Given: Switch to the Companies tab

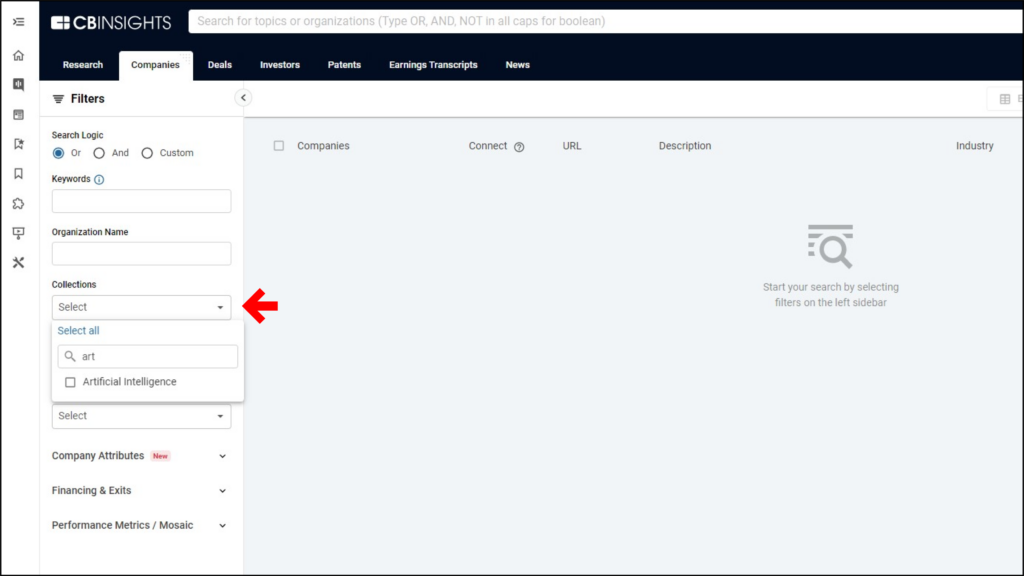Looking at the screenshot, I should click(155, 65).
